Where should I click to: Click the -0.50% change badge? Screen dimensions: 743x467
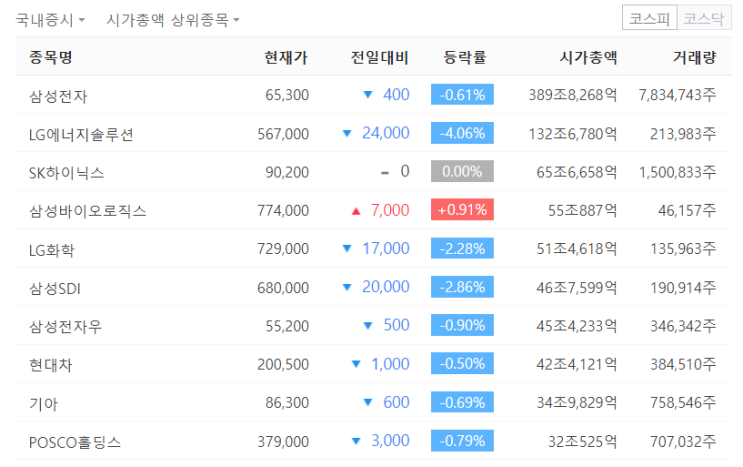462,363
